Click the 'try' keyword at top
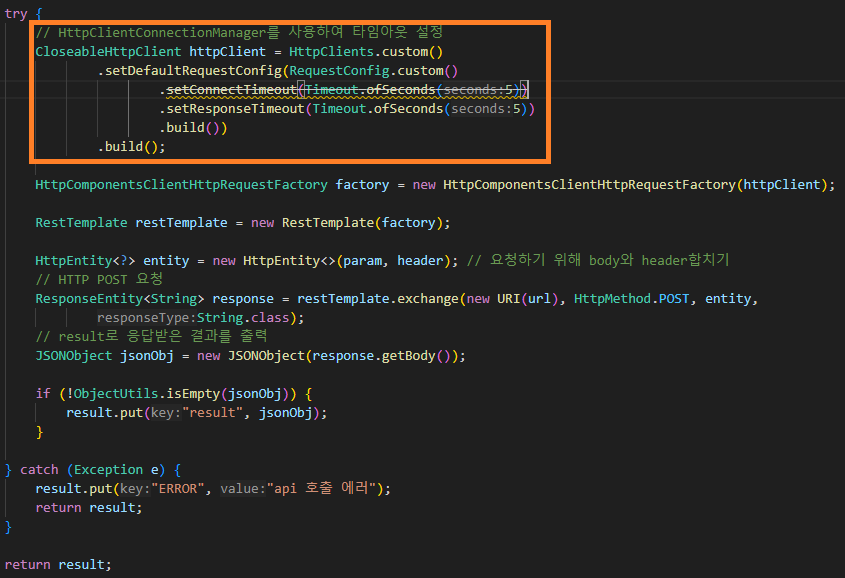 16,13
